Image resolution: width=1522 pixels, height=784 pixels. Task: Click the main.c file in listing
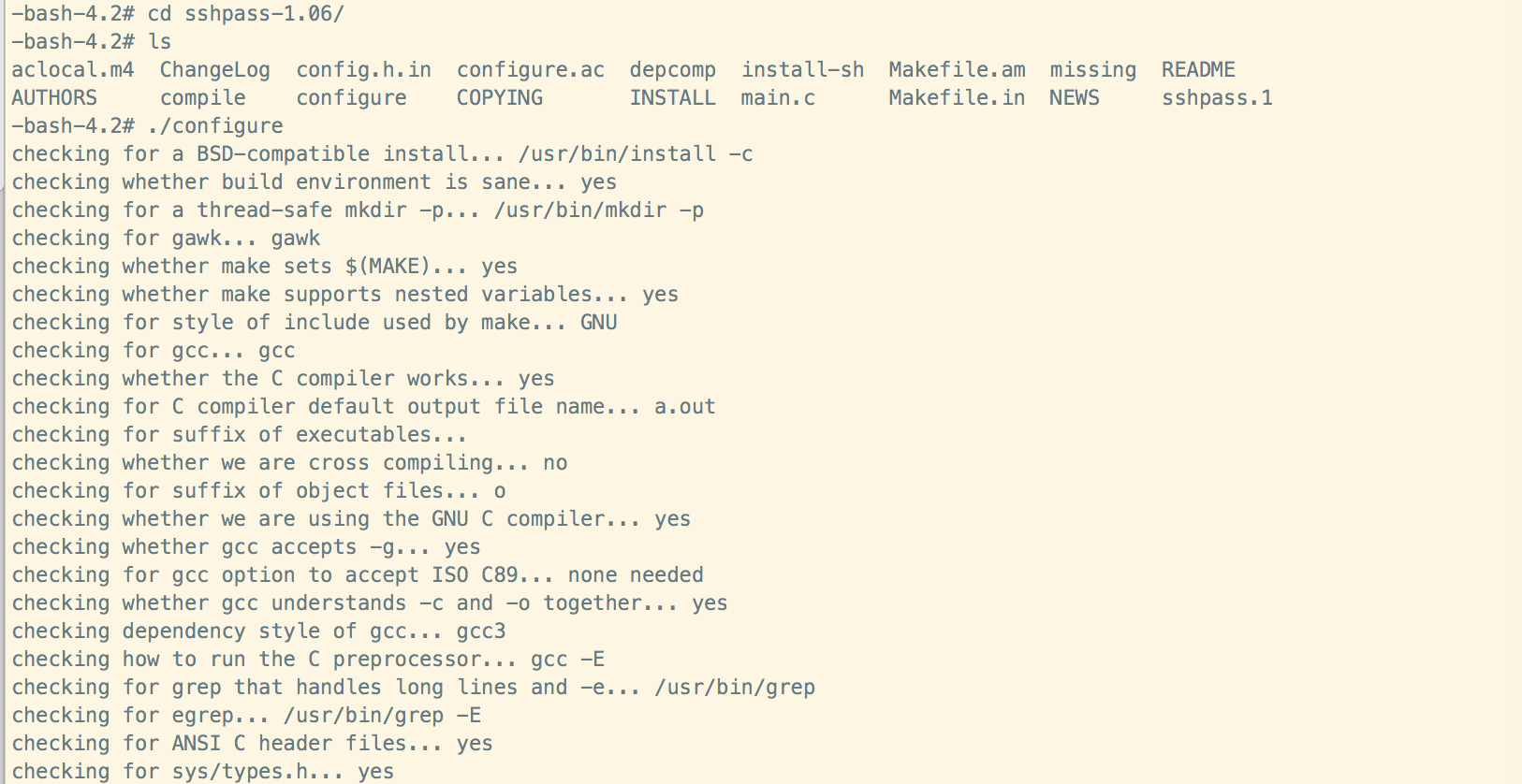tap(778, 98)
